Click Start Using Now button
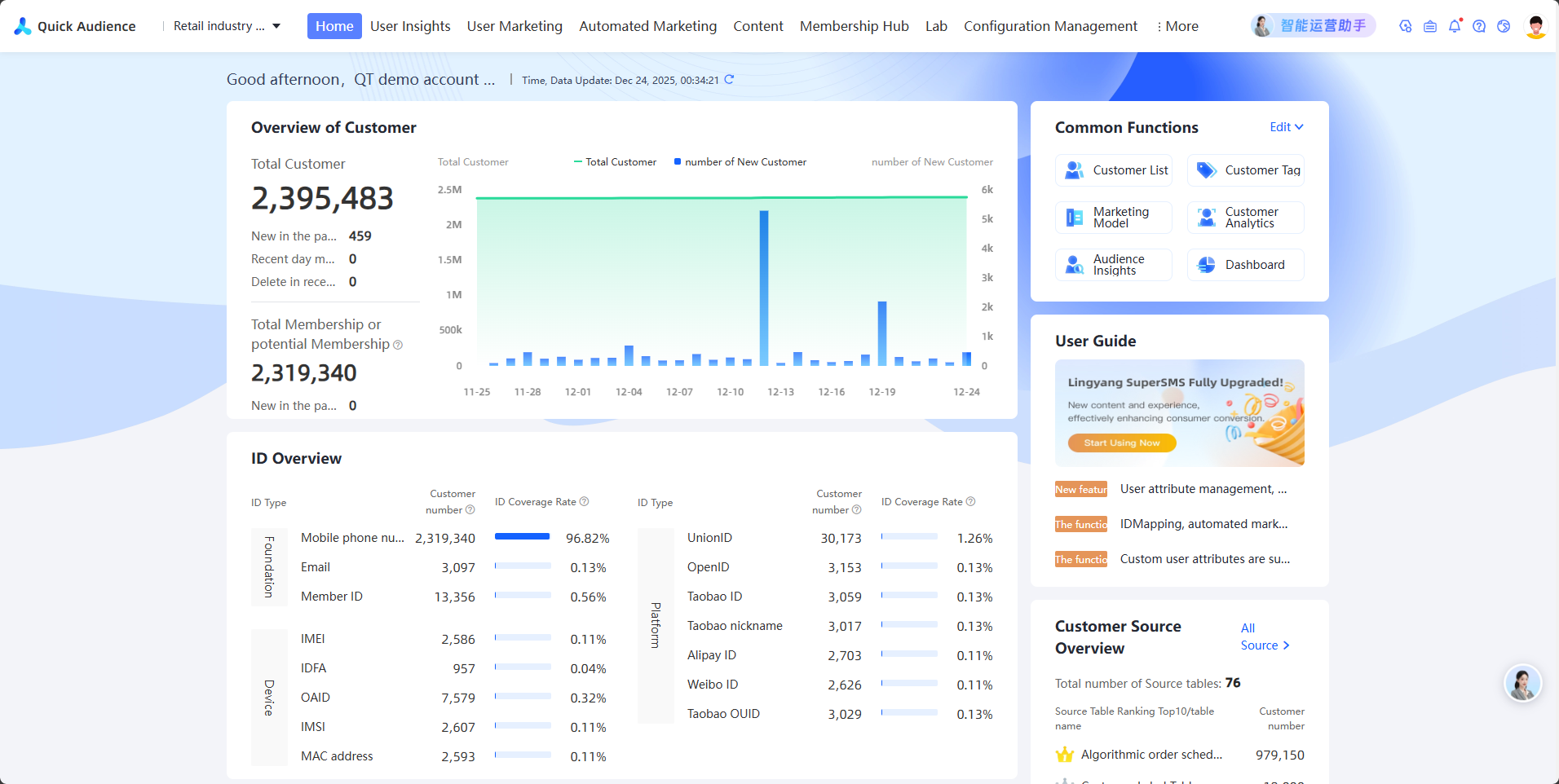This screenshot has height=784, width=1559. coord(1122,443)
